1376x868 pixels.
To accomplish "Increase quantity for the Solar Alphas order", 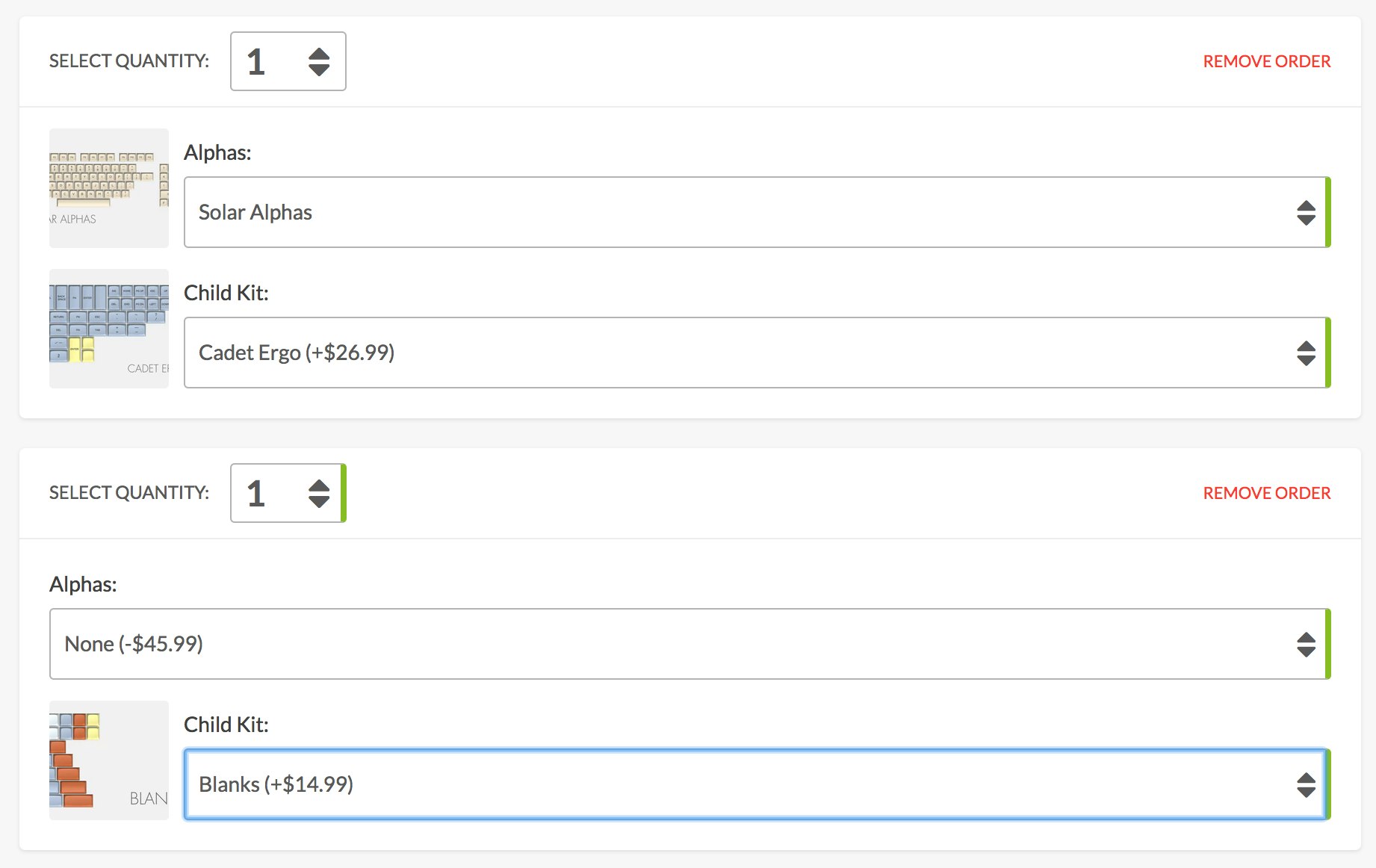I will (x=319, y=54).
